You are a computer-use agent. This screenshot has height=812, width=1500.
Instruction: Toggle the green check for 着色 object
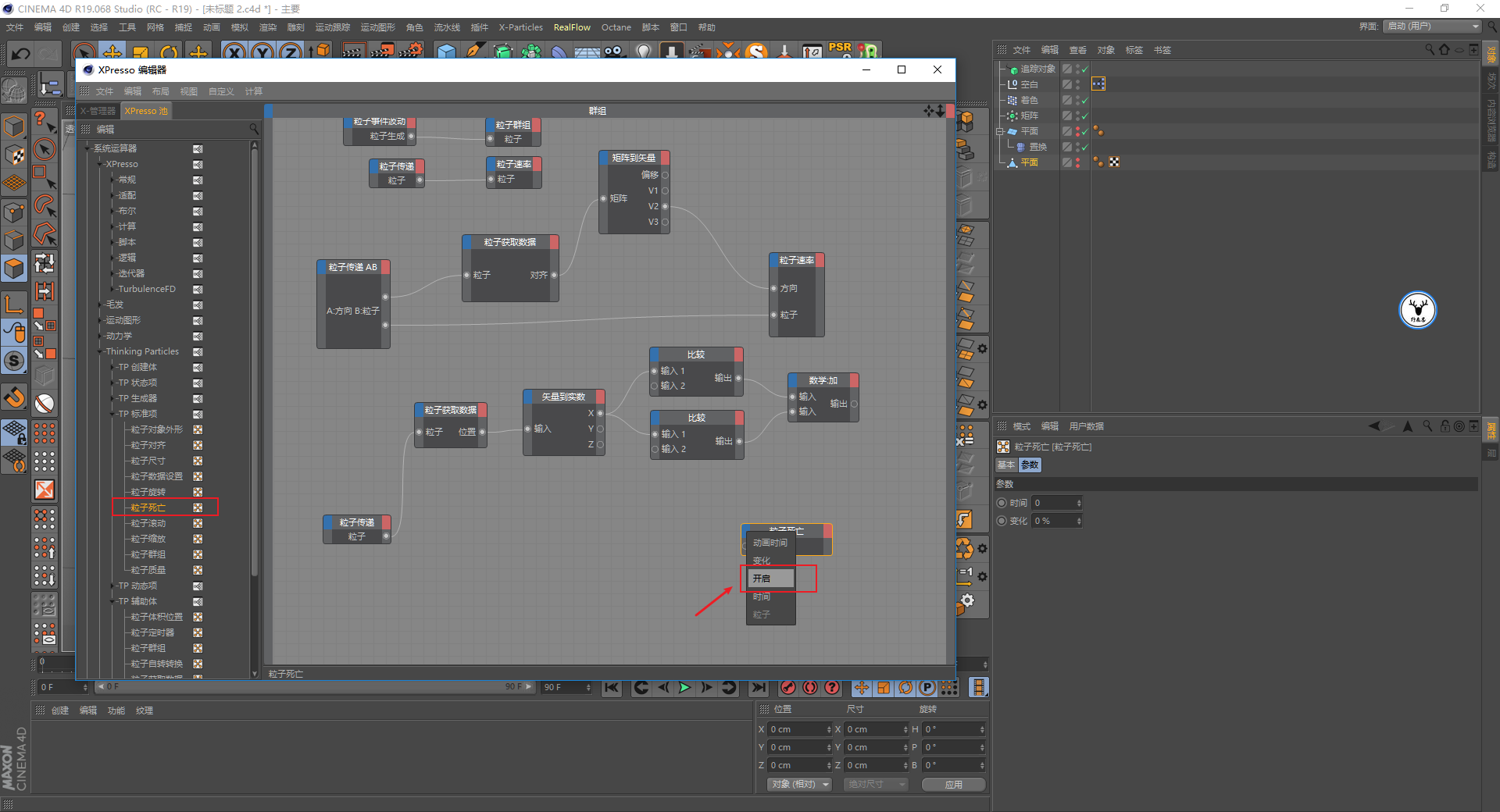pos(1084,100)
